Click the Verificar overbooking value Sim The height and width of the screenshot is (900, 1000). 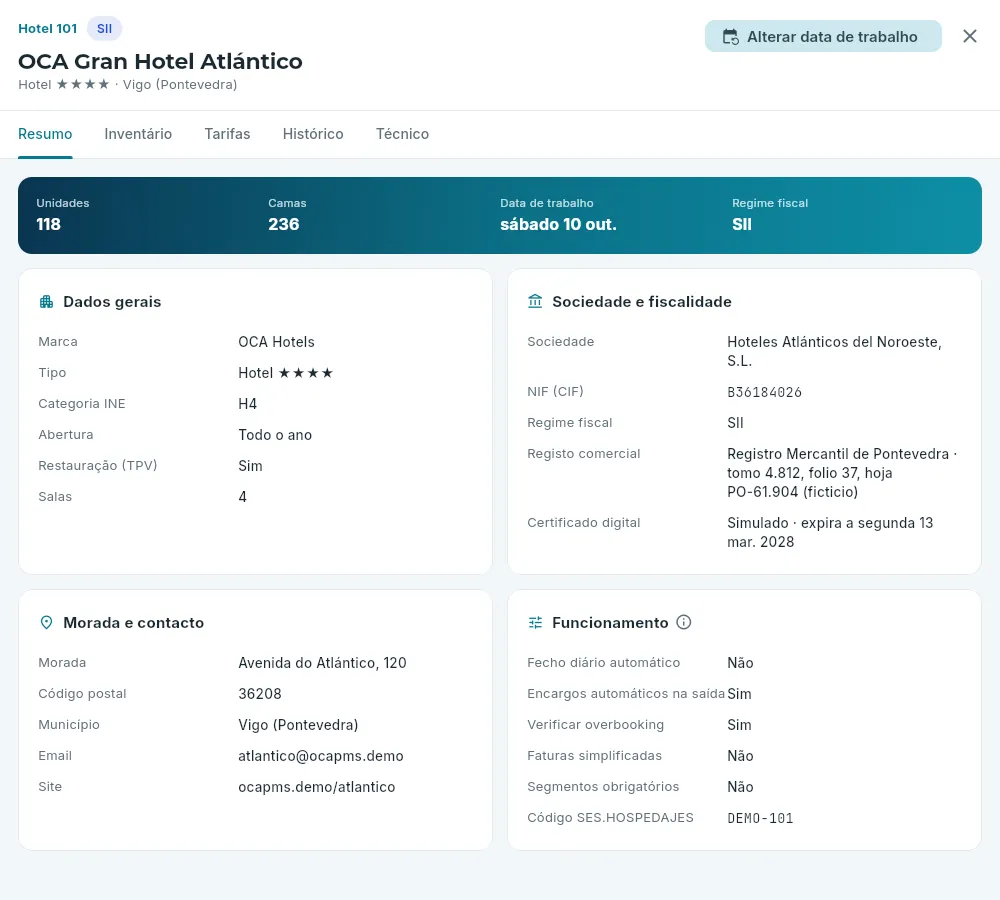[x=739, y=725]
